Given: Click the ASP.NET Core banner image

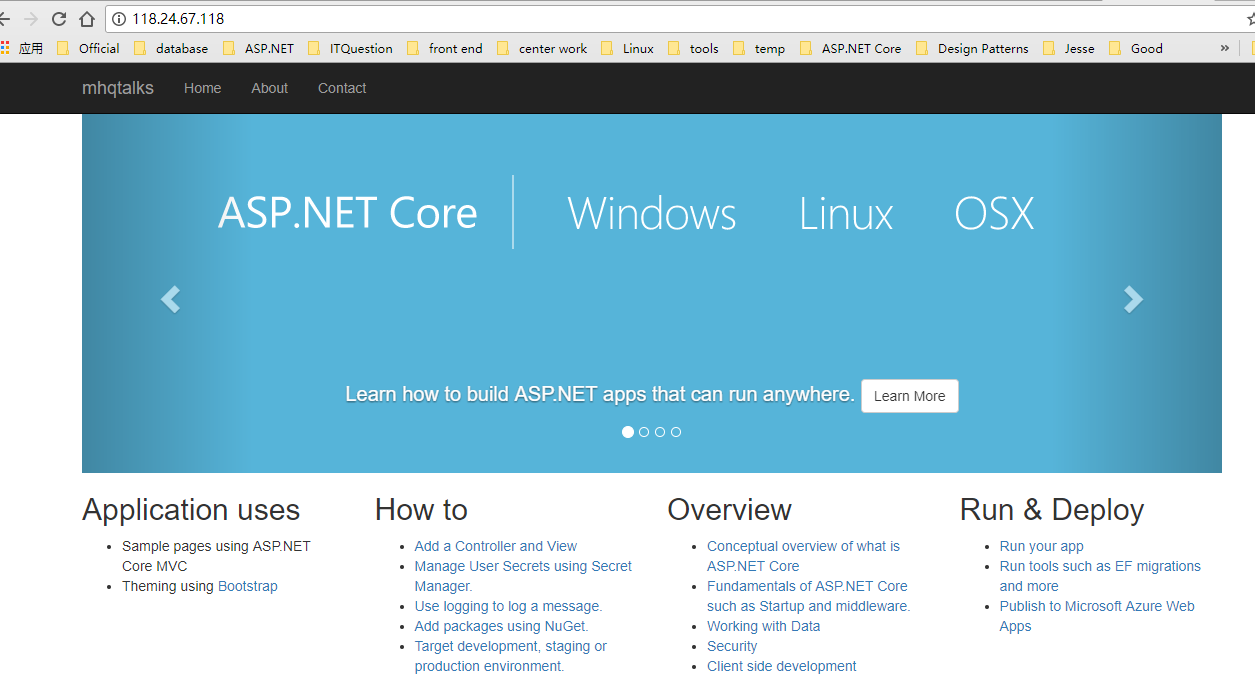Looking at the screenshot, I should click(x=652, y=293).
